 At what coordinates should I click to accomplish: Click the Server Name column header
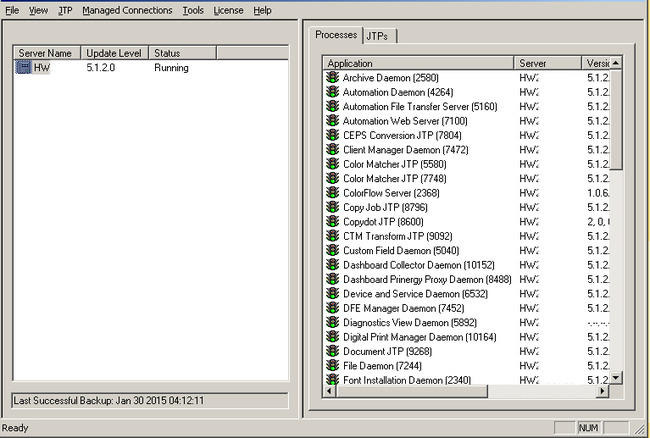[47, 53]
